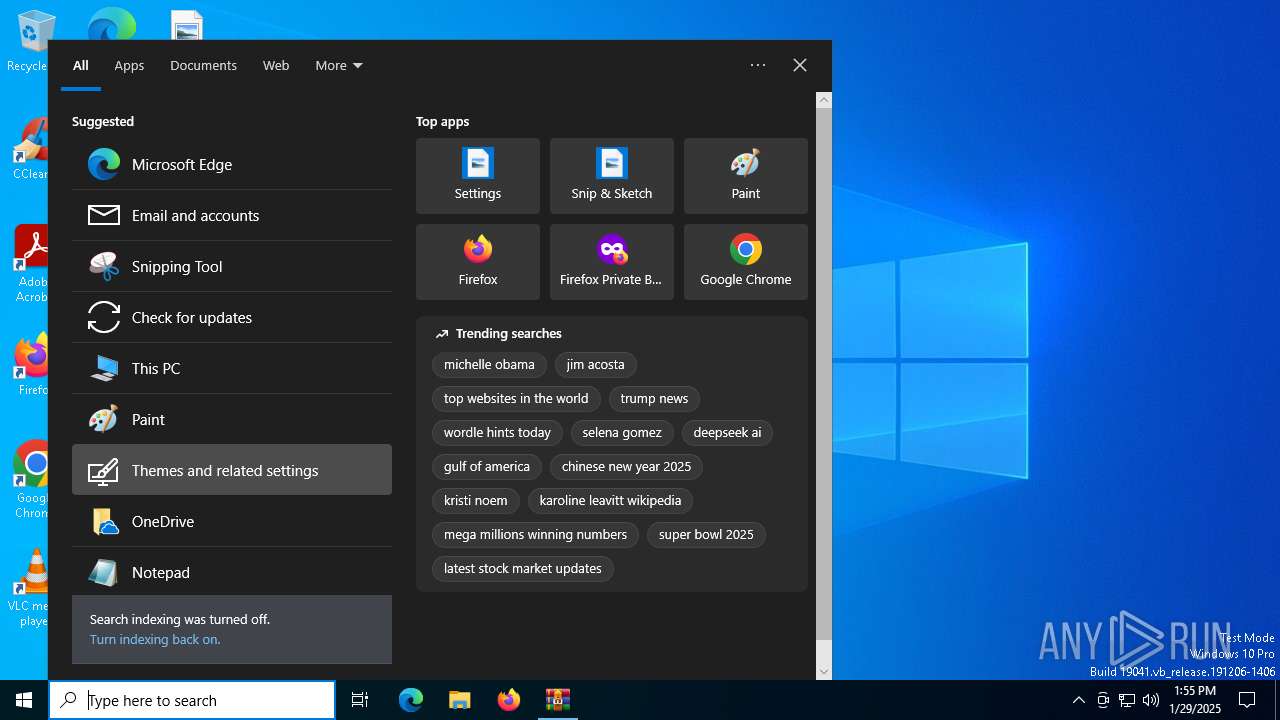Open This PC from Suggested
This screenshot has height=720, width=1280.
[x=232, y=368]
